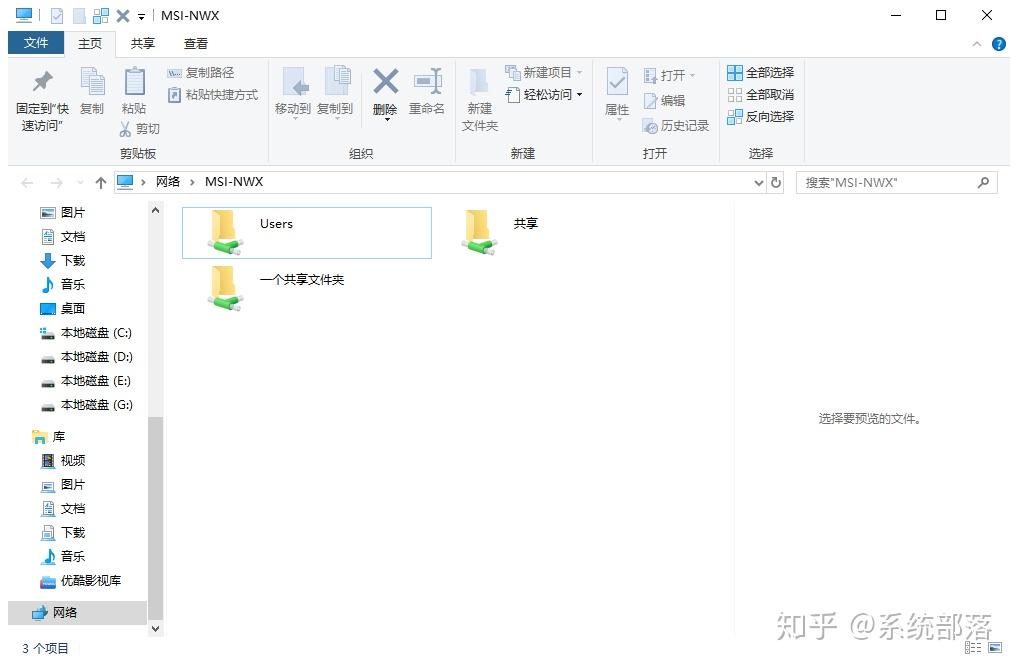This screenshot has height=668, width=1018.
Task: Open the Users shared folder
Action: [x=227, y=232]
